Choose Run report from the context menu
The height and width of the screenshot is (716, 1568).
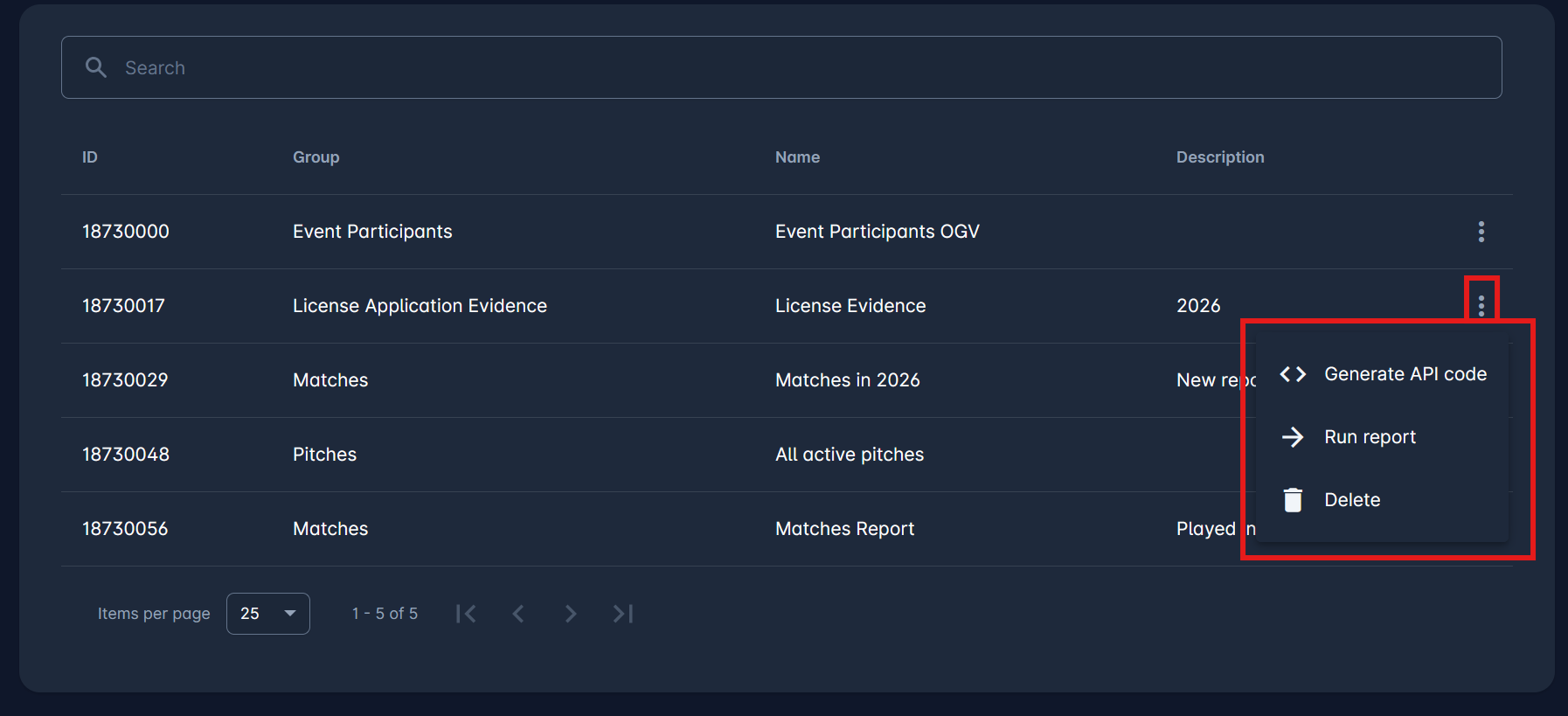[1370, 437]
